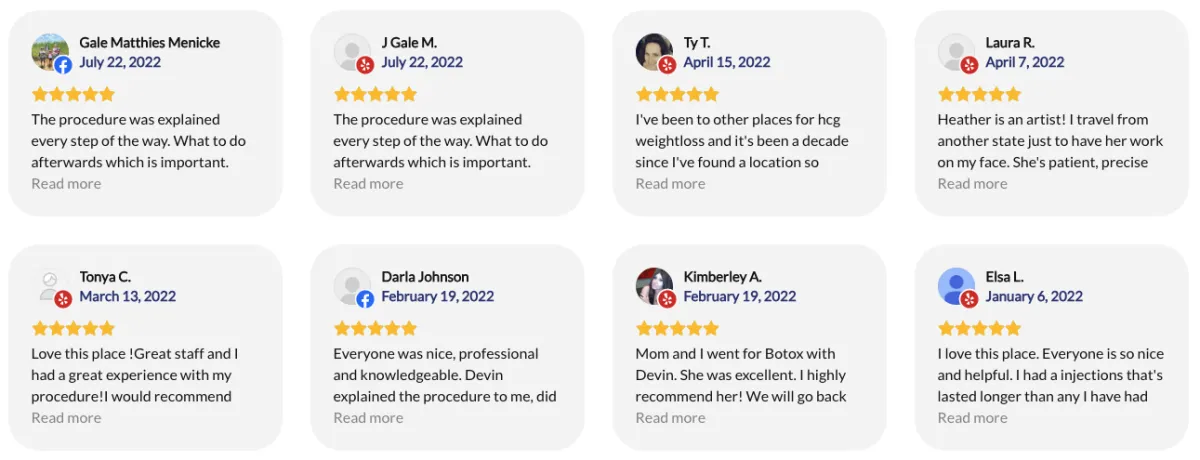
Task: Click the Facebook badge on Gale Matthies Menicke's avatar
Action: [x=63, y=65]
